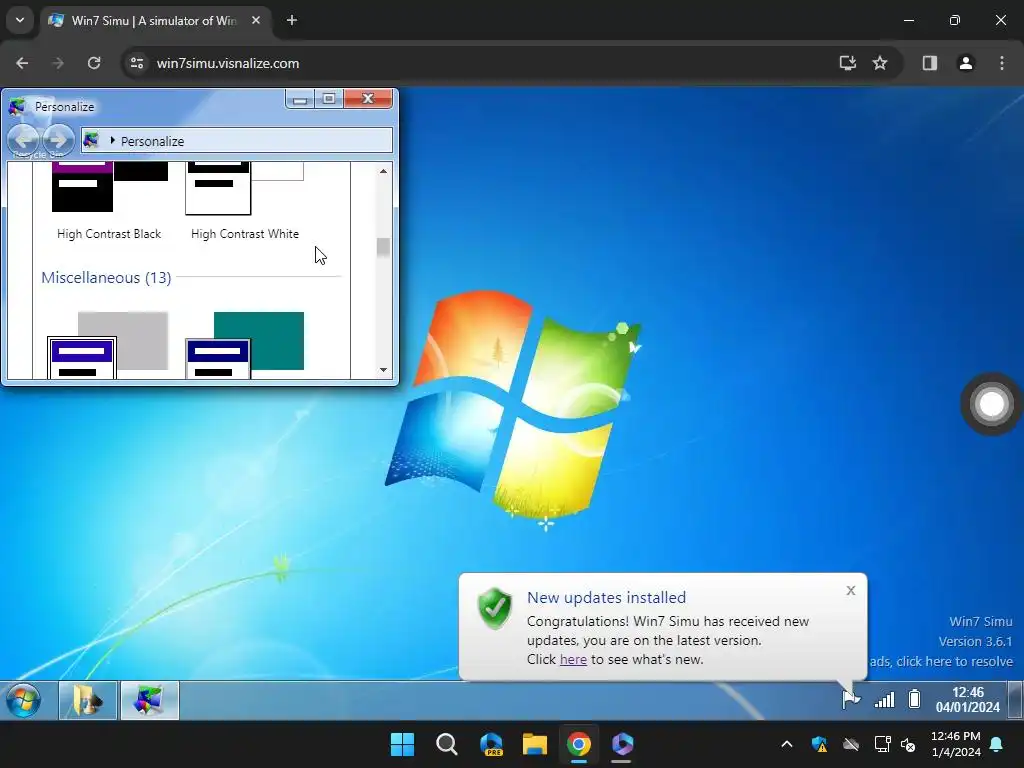Image resolution: width=1024 pixels, height=768 pixels.
Task: Click the Chrome URL win7simu.visnalize.com
Action: [228, 63]
